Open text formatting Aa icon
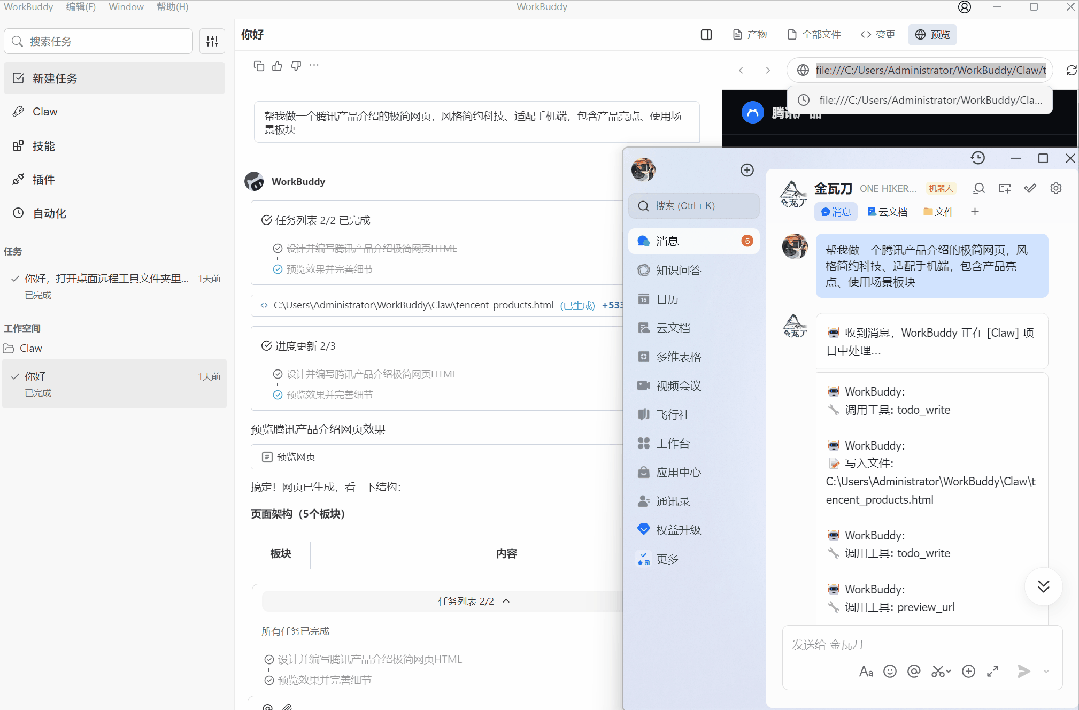Viewport: 1079px width, 710px height. point(866,671)
